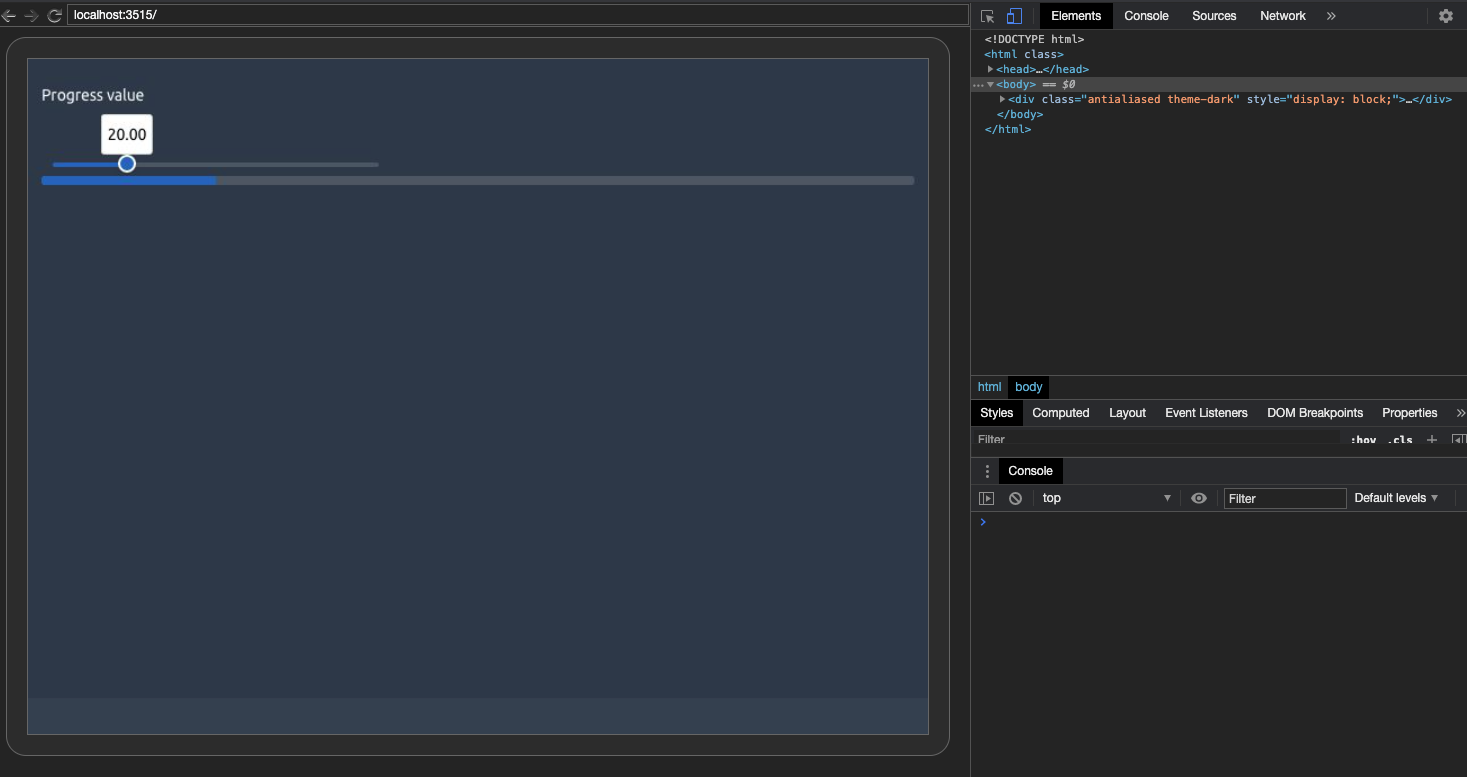Collapse the body element node
This screenshot has width=1467, height=777.
(991, 85)
